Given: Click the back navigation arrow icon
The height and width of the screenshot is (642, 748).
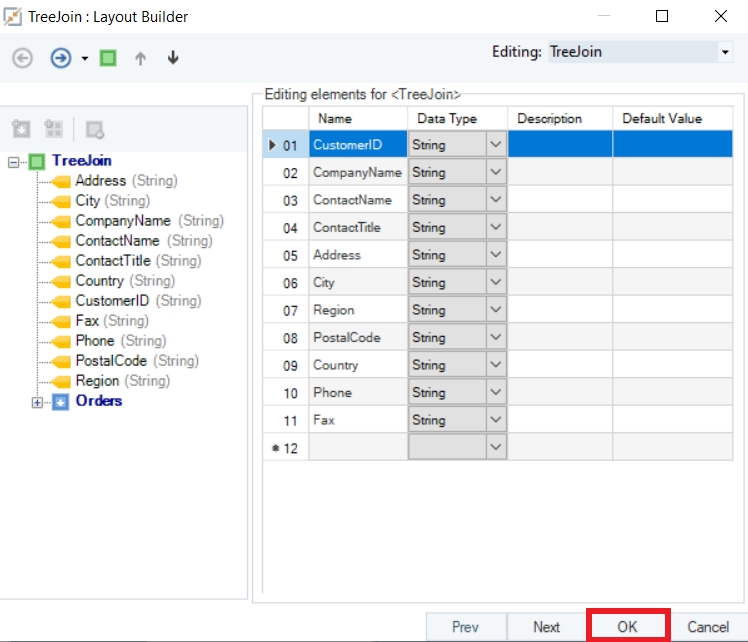Looking at the screenshot, I should (x=22, y=58).
